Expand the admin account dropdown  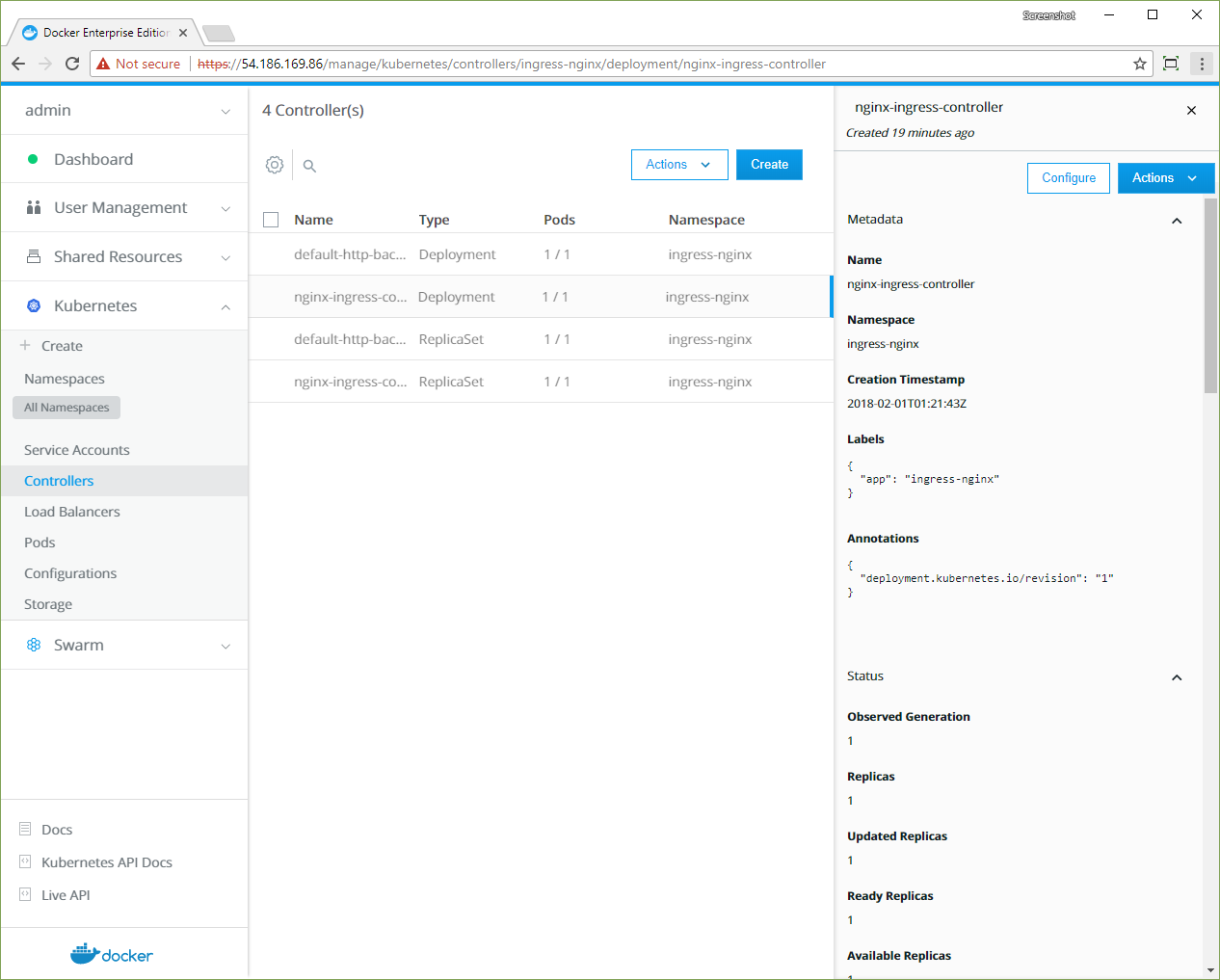coord(225,112)
